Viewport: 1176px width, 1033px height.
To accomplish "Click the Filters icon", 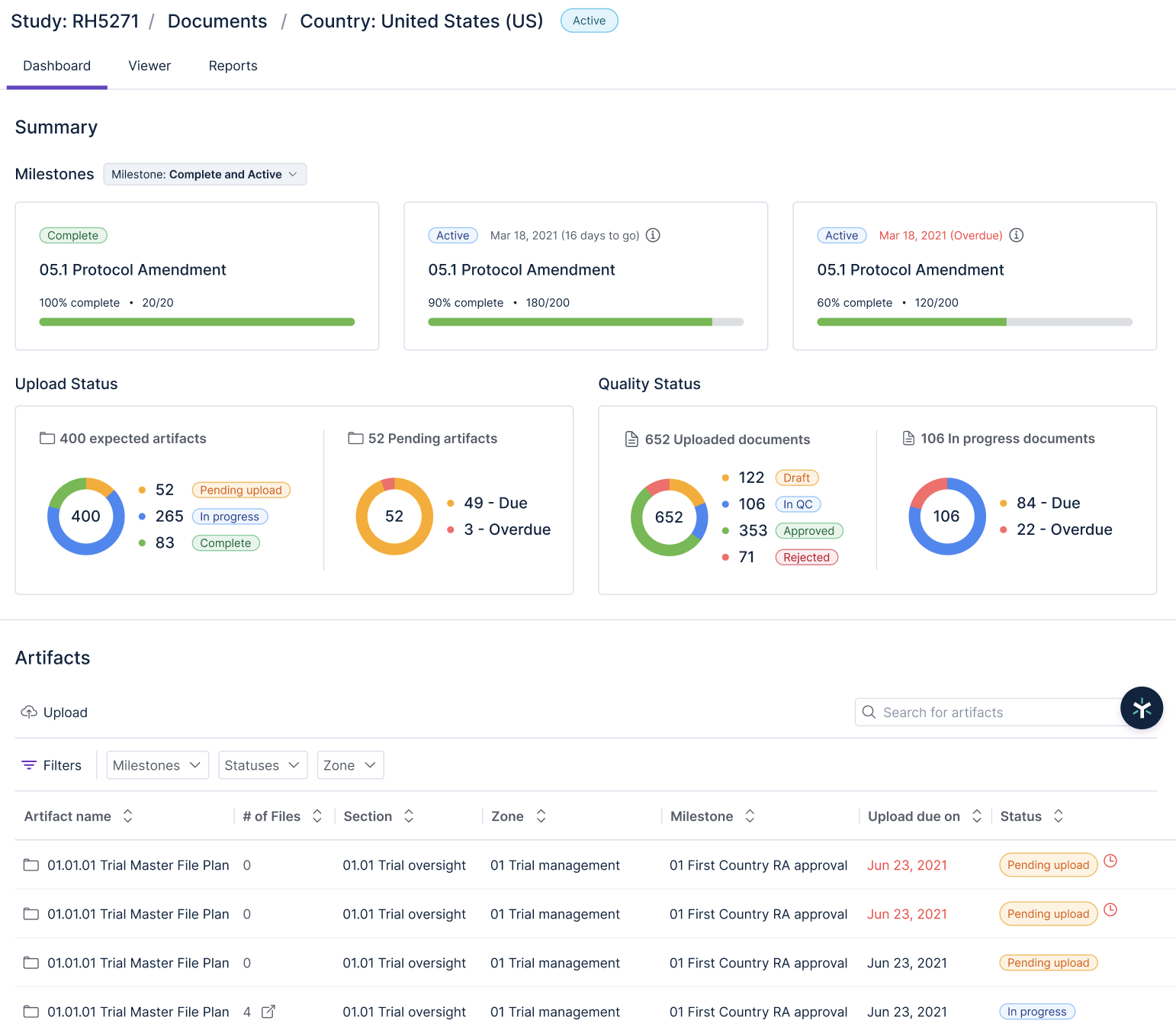I will [x=29, y=765].
